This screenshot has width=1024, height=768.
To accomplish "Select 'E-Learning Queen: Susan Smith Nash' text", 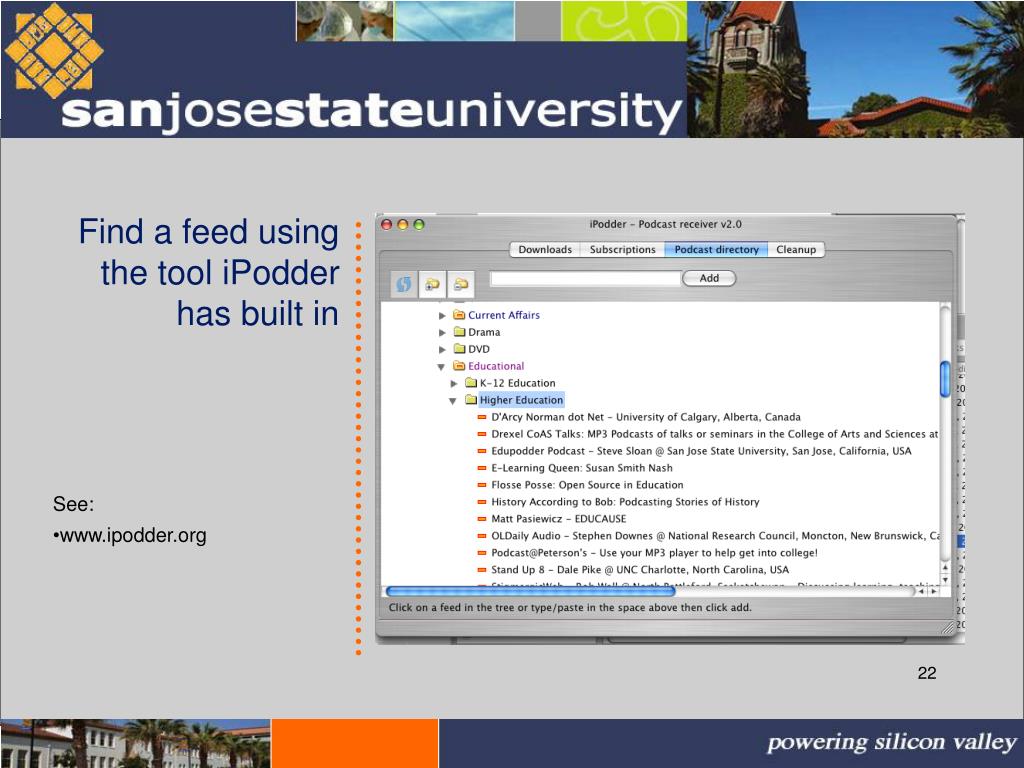I will click(x=582, y=468).
